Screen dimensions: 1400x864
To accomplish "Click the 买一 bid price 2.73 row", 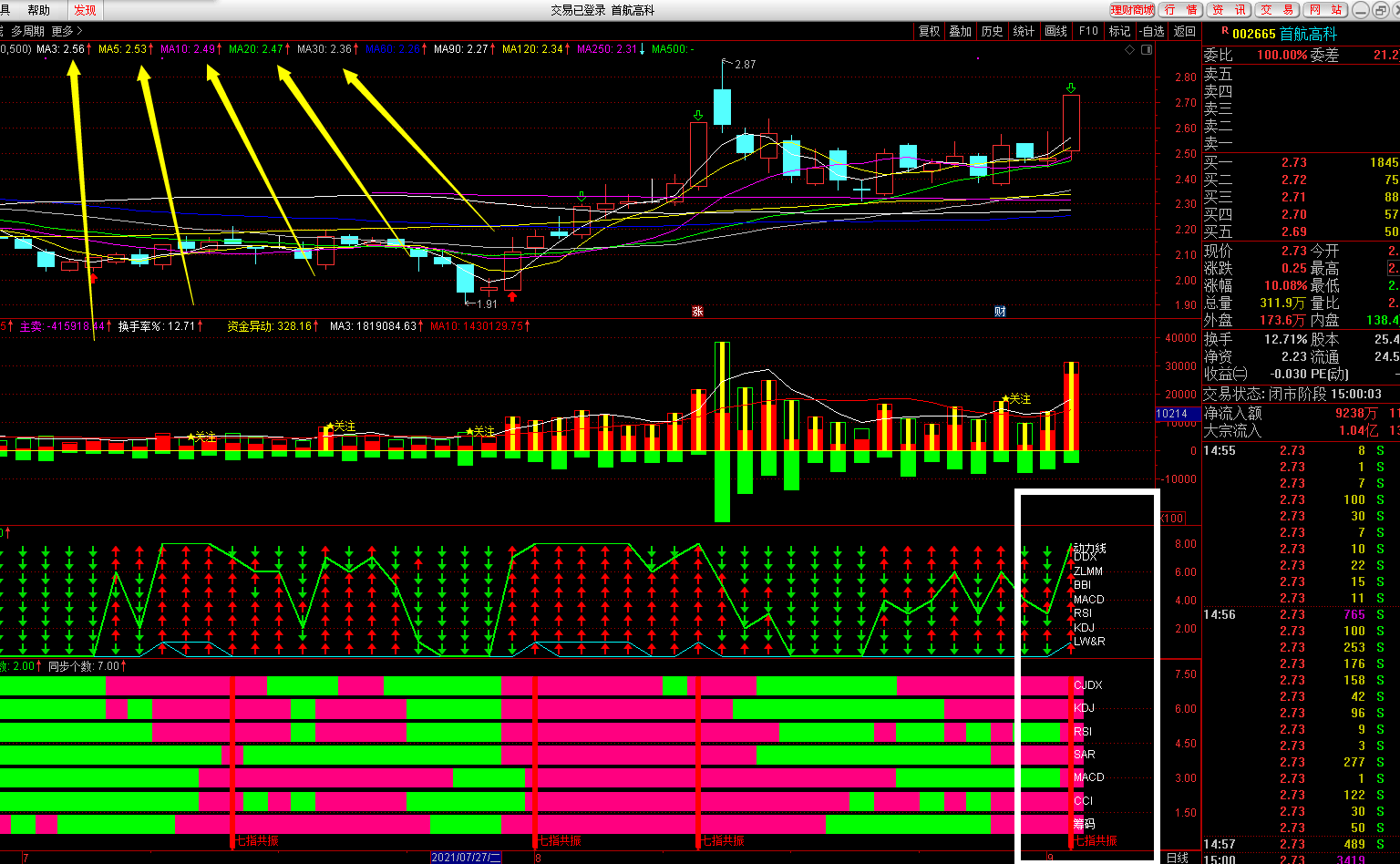I will coord(1302,162).
